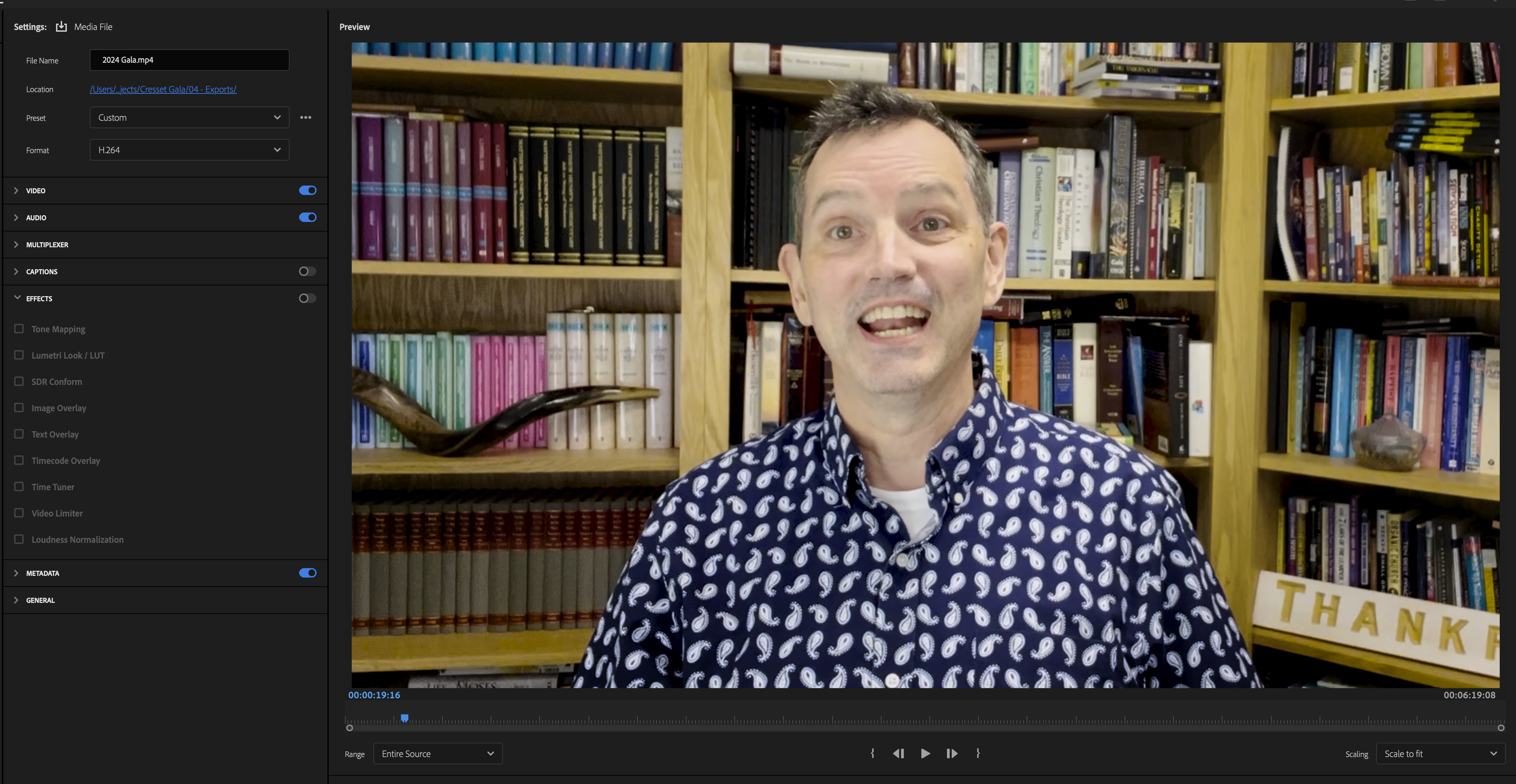Enable the Timecode Overlay checkbox

click(x=19, y=460)
